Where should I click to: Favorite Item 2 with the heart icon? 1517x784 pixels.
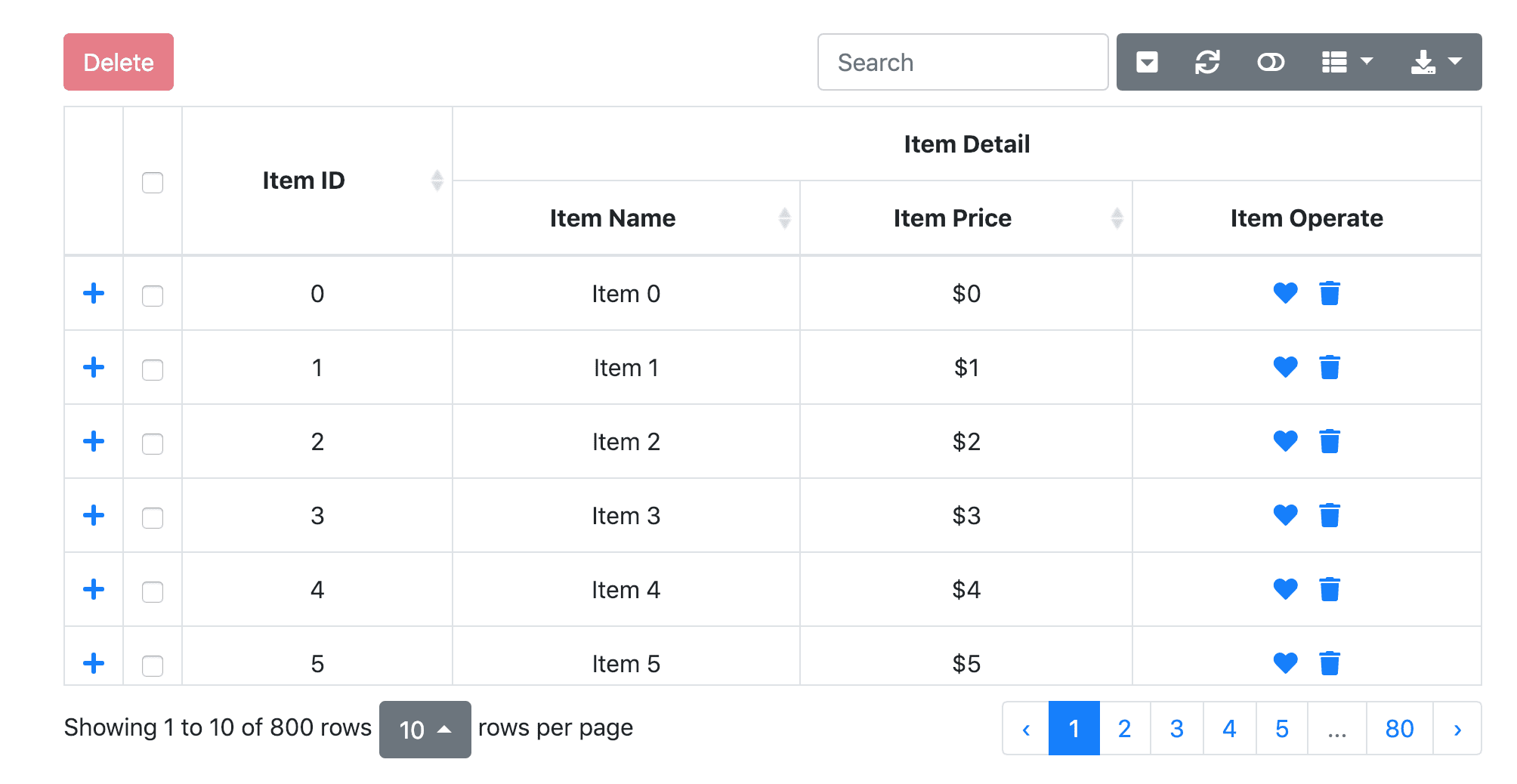1285,441
